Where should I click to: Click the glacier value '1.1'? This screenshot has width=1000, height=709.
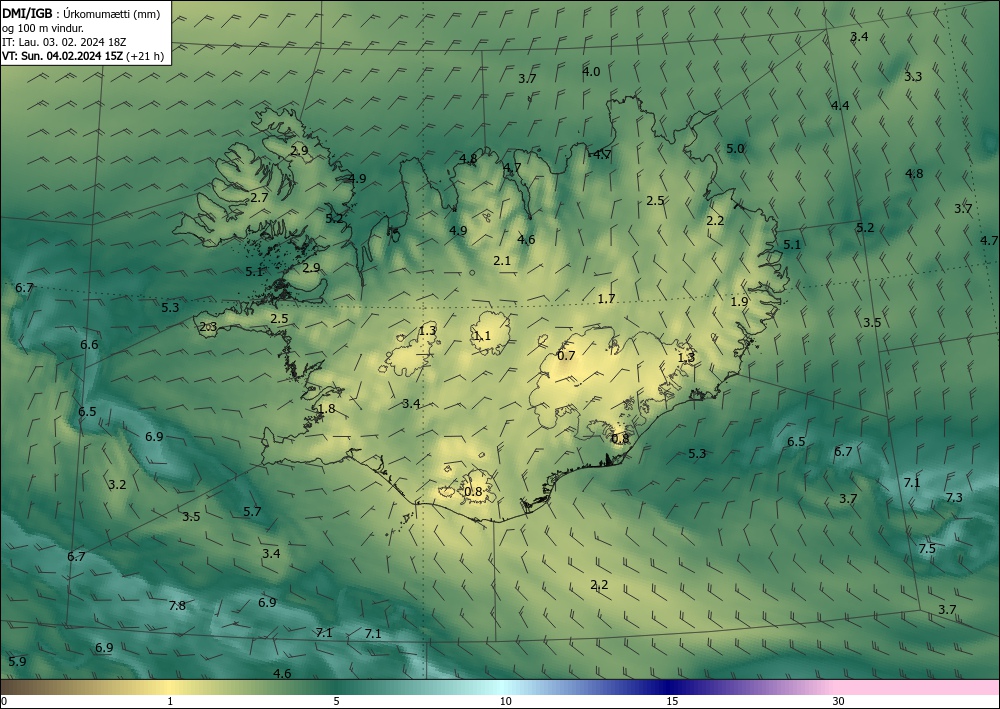click(x=482, y=335)
